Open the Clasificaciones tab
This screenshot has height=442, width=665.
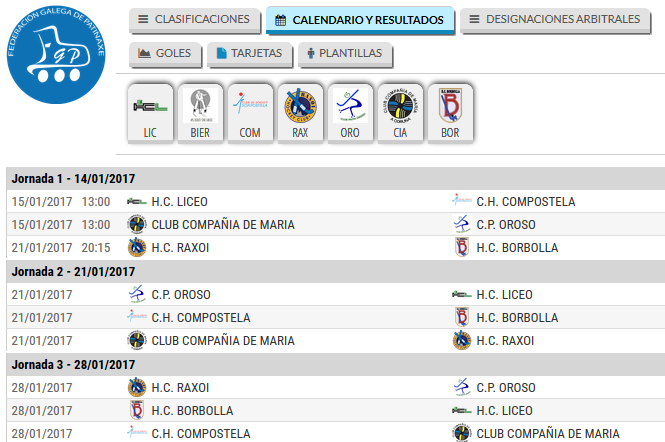click(194, 20)
